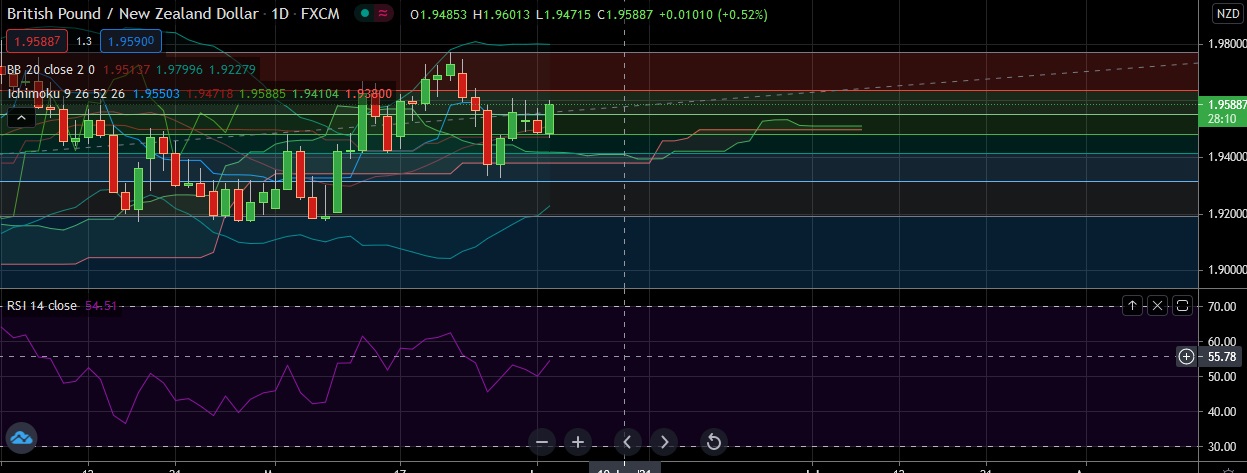The width and height of the screenshot is (1247, 473).
Task: Click the 40.00 RSI scale label
Action: [x=1221, y=411]
